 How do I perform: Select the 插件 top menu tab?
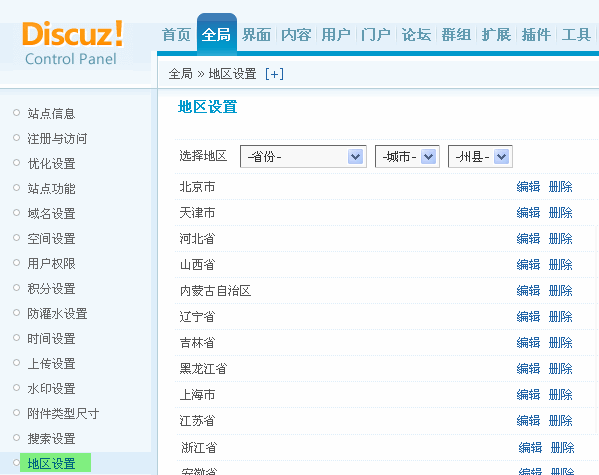pyautogui.click(x=536, y=35)
